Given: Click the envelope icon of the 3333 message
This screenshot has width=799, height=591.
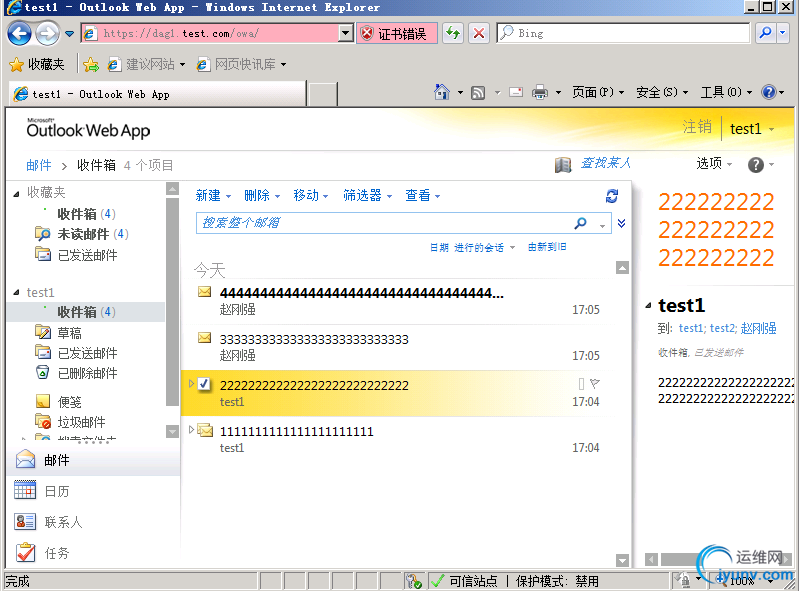Looking at the screenshot, I should 204,337.
